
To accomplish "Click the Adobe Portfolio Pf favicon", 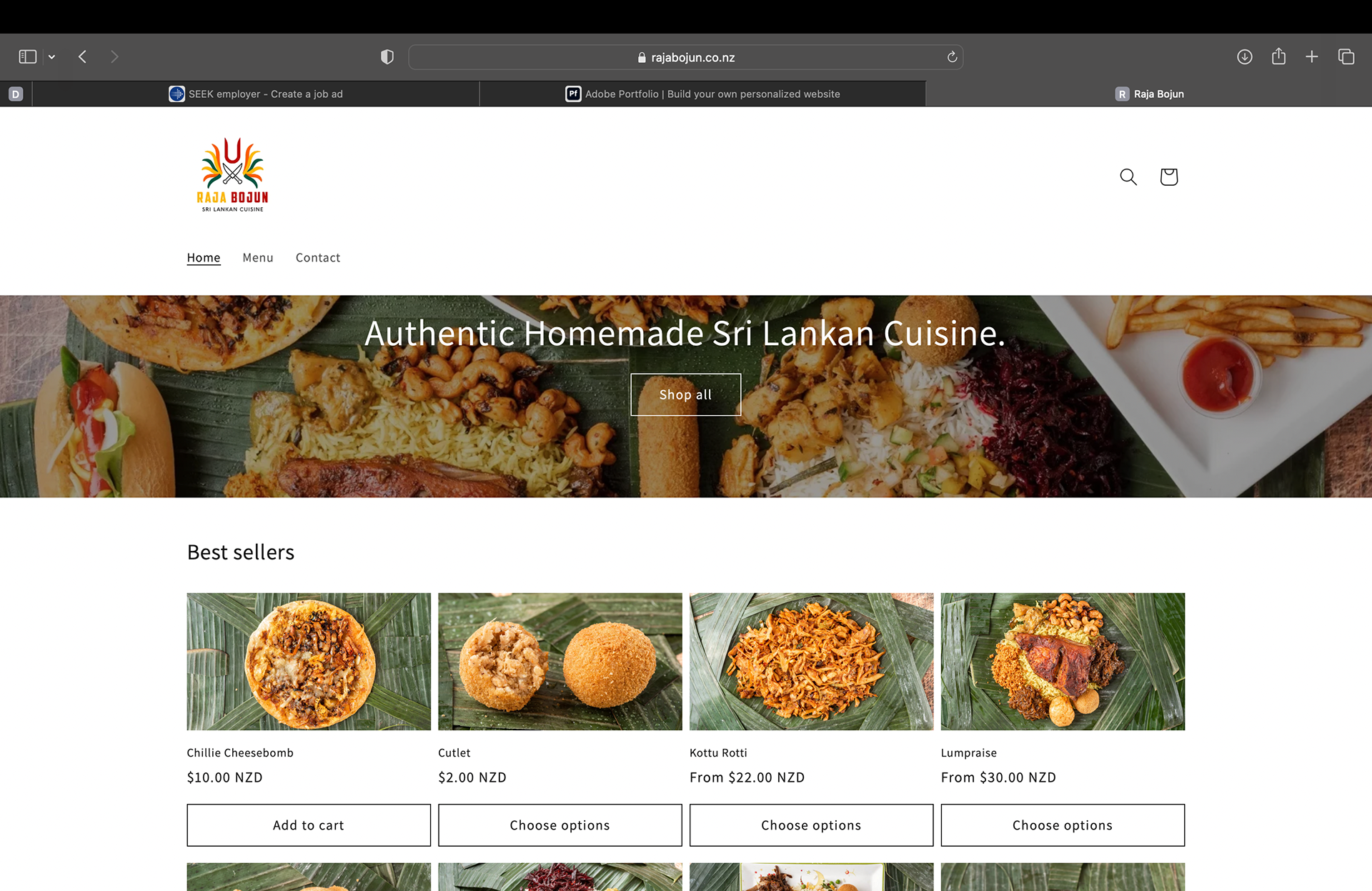I will 573,94.
